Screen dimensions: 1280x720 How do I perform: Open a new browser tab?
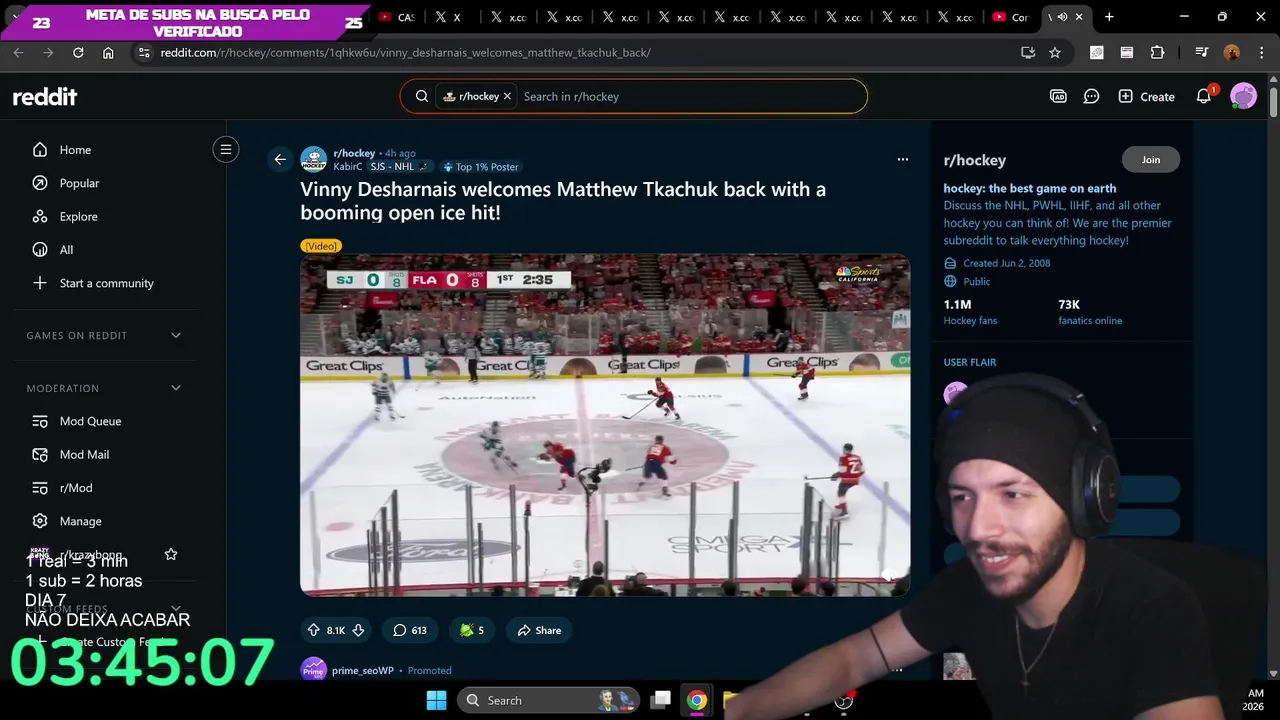click(x=1109, y=17)
